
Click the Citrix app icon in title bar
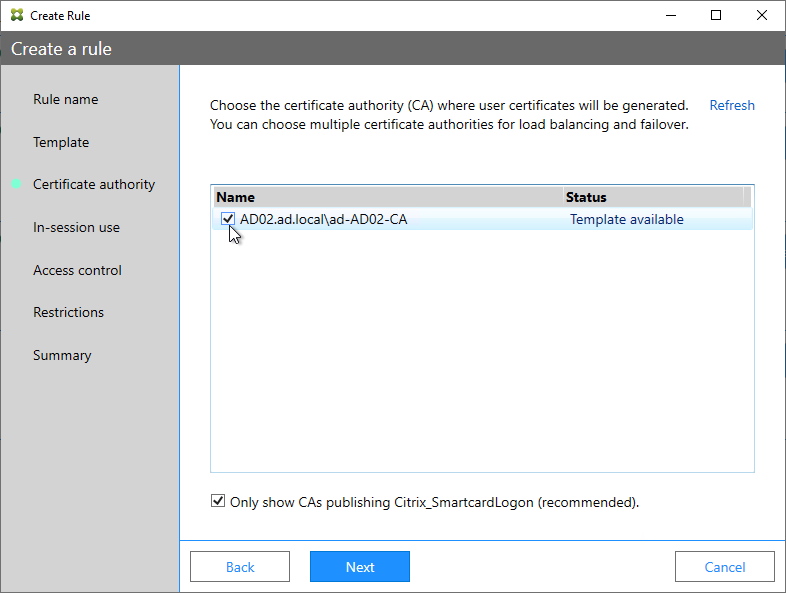click(x=17, y=15)
